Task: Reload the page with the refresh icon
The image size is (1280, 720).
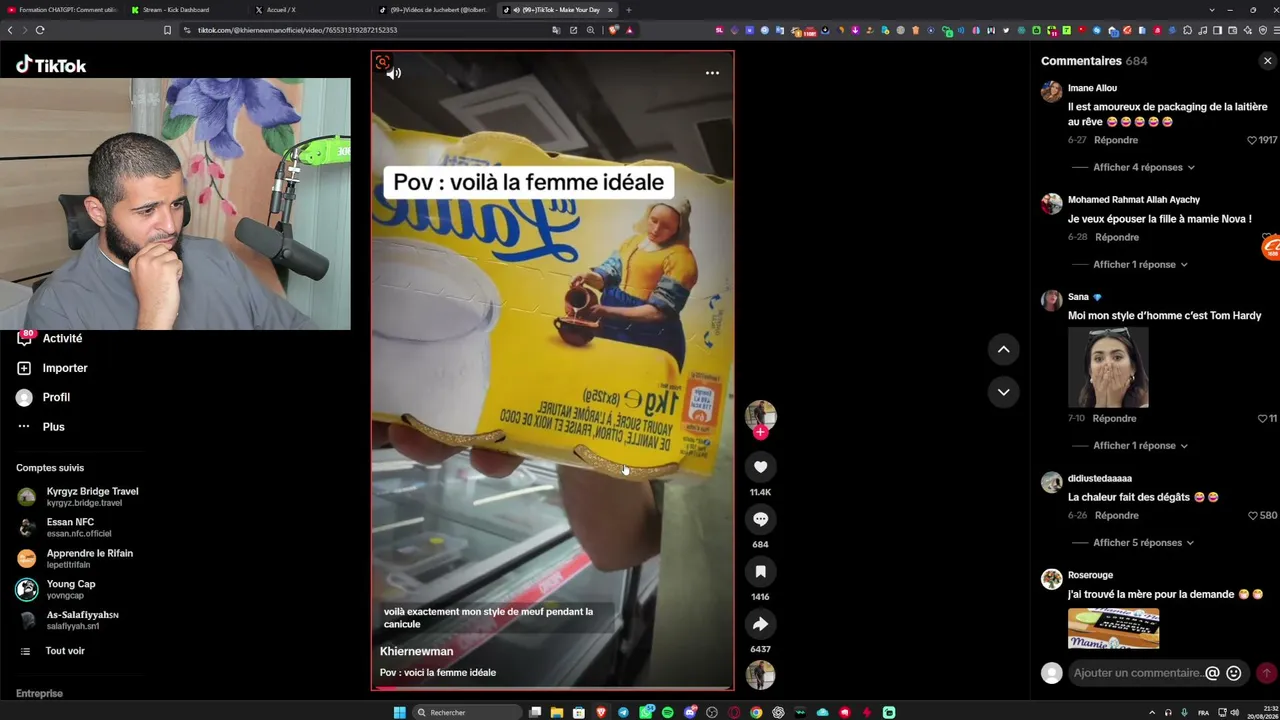Action: pyautogui.click(x=40, y=30)
